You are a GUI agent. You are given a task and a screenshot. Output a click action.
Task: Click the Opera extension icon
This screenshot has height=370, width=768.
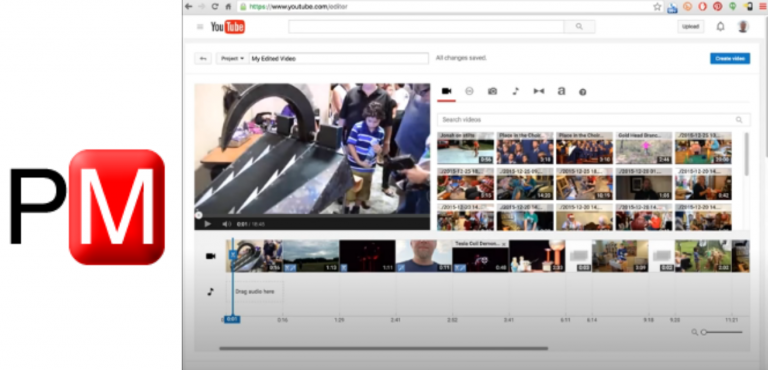tap(702, 6)
